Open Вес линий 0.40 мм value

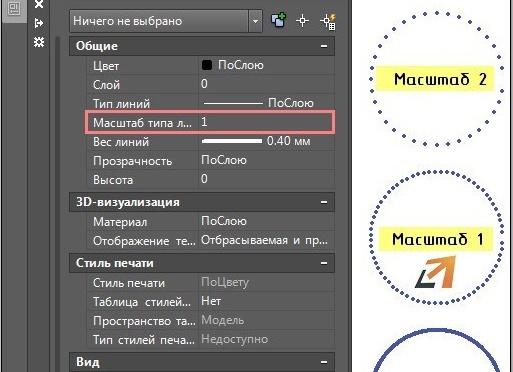(x=266, y=141)
